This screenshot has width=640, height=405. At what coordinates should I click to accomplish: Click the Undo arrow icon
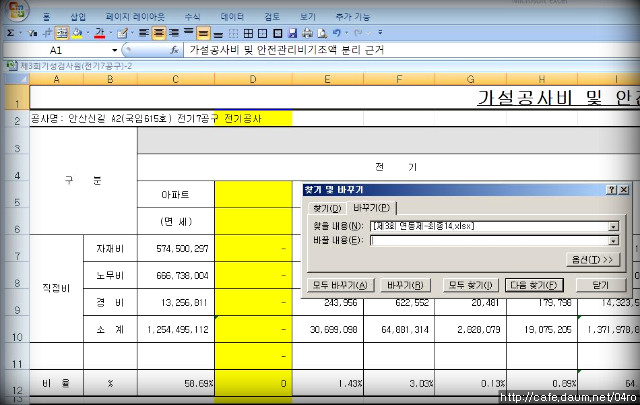click(337, 33)
